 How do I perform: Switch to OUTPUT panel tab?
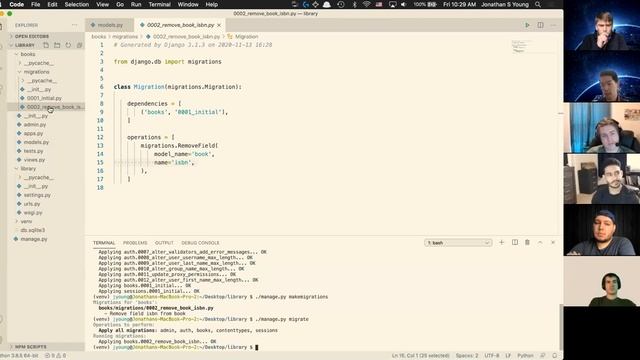[x=164, y=243]
